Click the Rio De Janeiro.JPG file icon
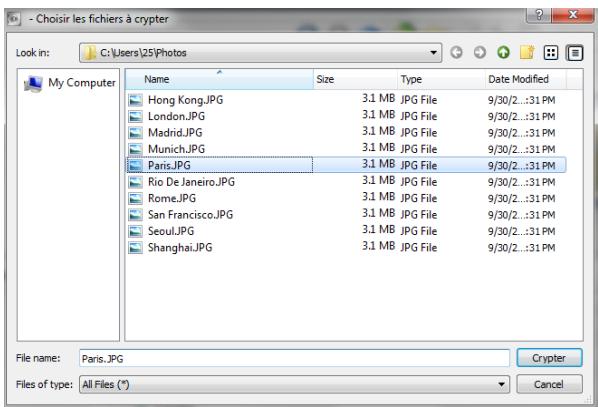598x407 pixels. 135,182
